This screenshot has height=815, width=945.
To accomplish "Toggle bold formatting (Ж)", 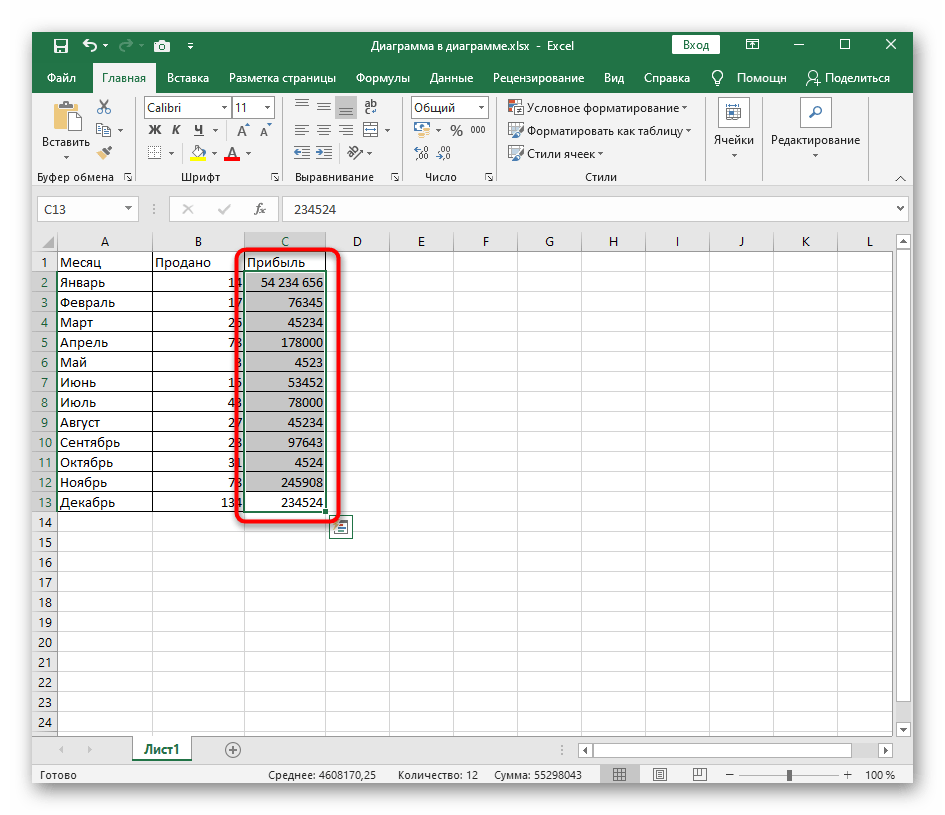I will point(155,130).
